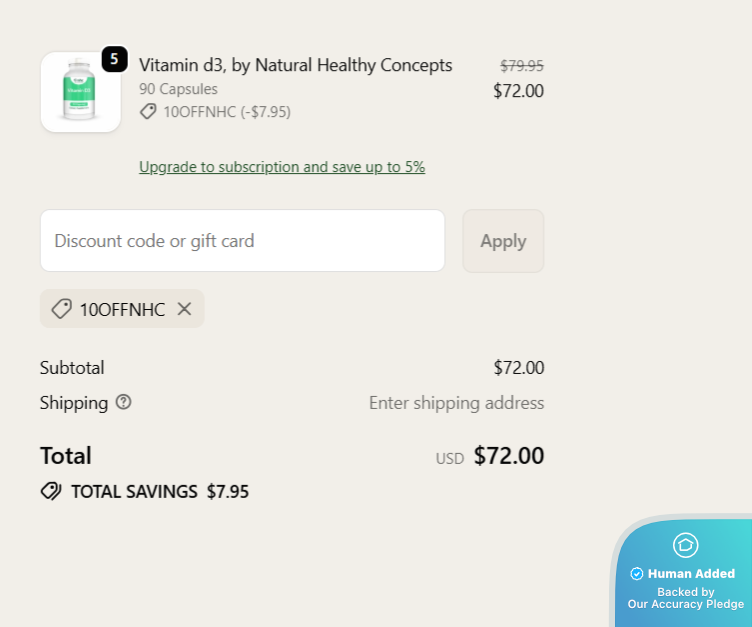This screenshot has height=627, width=752.
Task: Click the Vitamin D3 product thumbnail
Action: pyautogui.click(x=80, y=92)
